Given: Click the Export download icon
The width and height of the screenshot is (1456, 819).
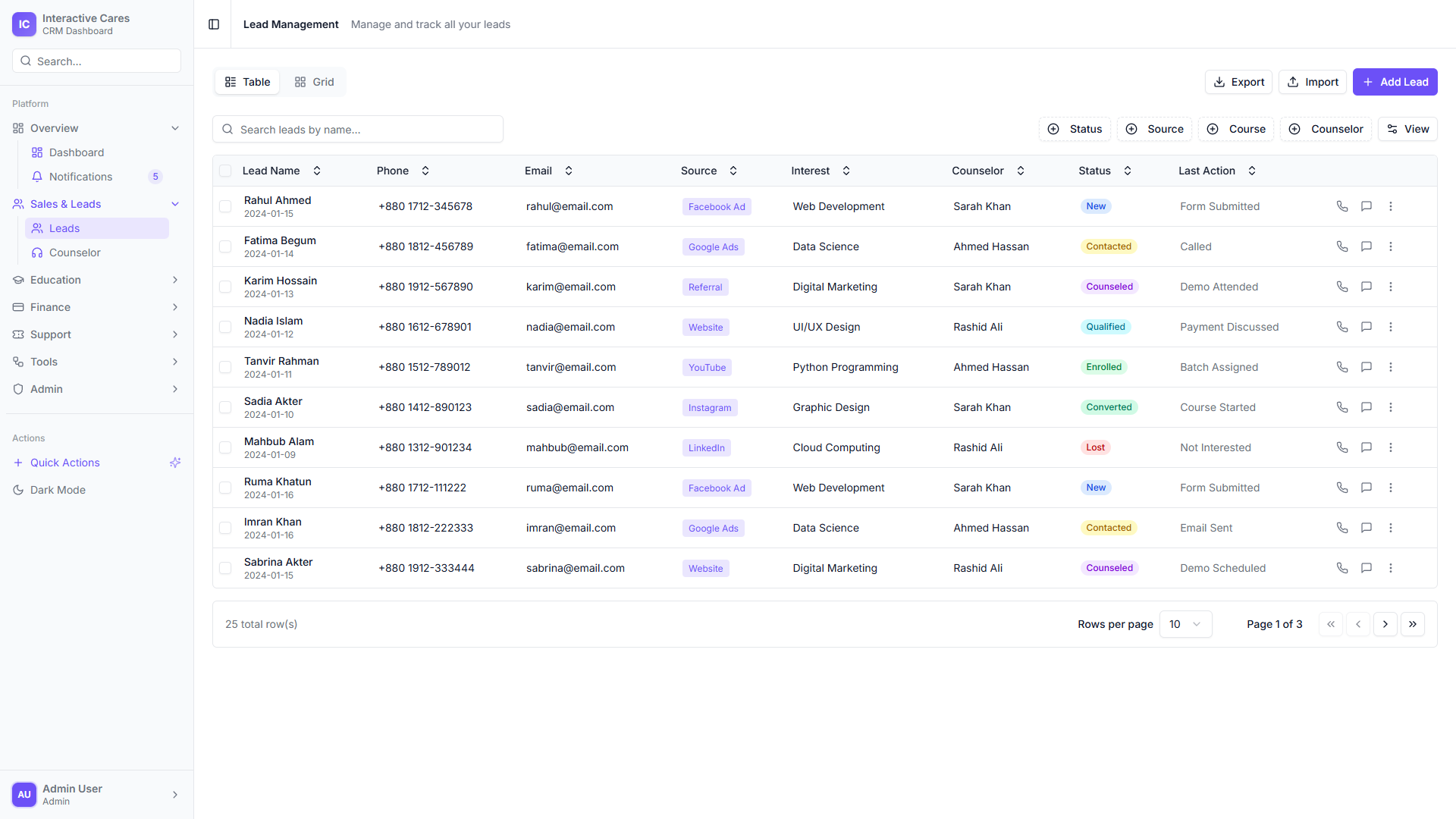Looking at the screenshot, I should (1219, 82).
